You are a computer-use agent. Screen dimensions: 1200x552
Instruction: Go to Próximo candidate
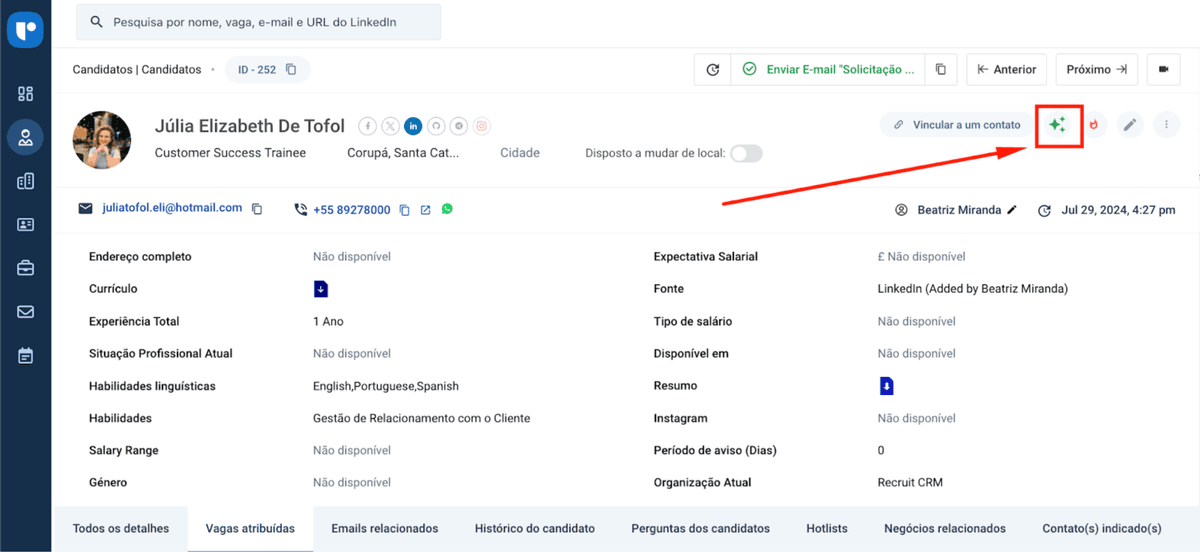[x=1097, y=70]
